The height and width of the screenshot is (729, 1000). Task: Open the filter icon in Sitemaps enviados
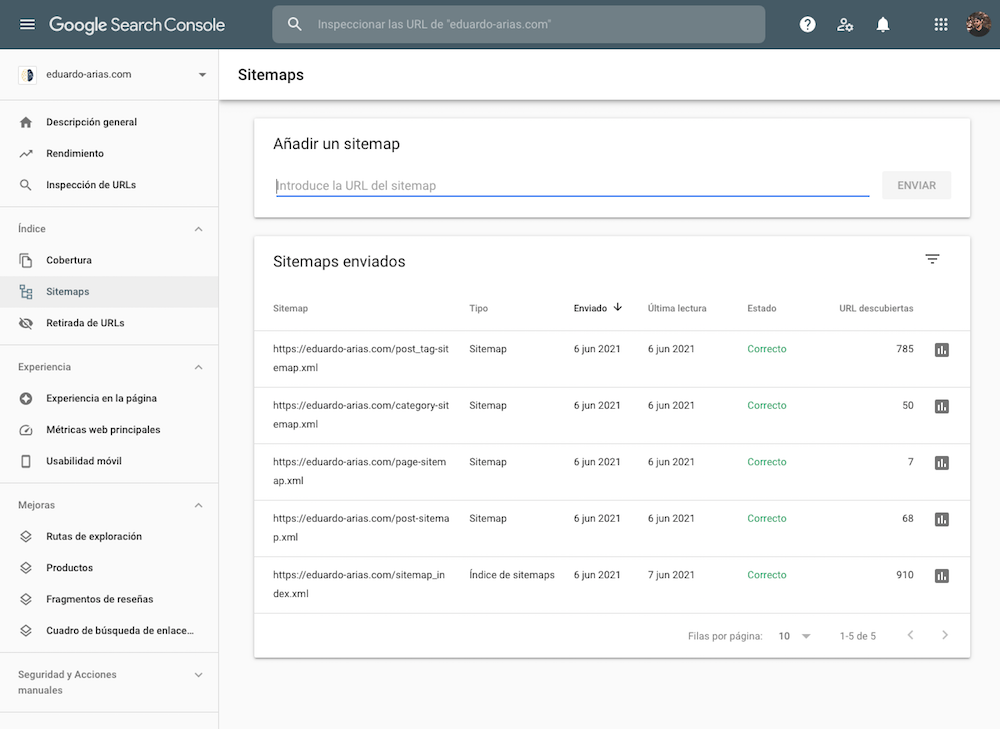pos(932,259)
